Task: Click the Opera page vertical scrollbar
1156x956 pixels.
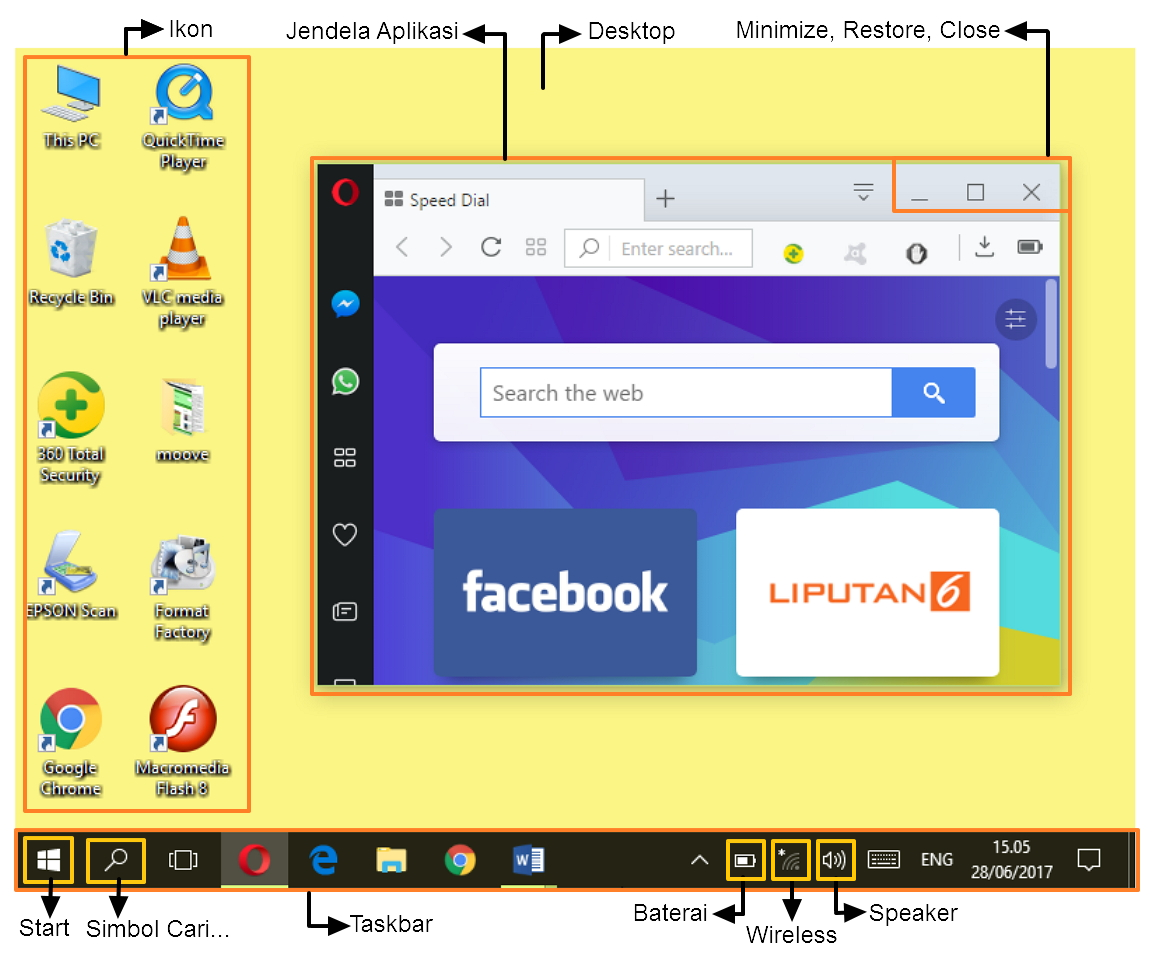Action: coord(1051,324)
